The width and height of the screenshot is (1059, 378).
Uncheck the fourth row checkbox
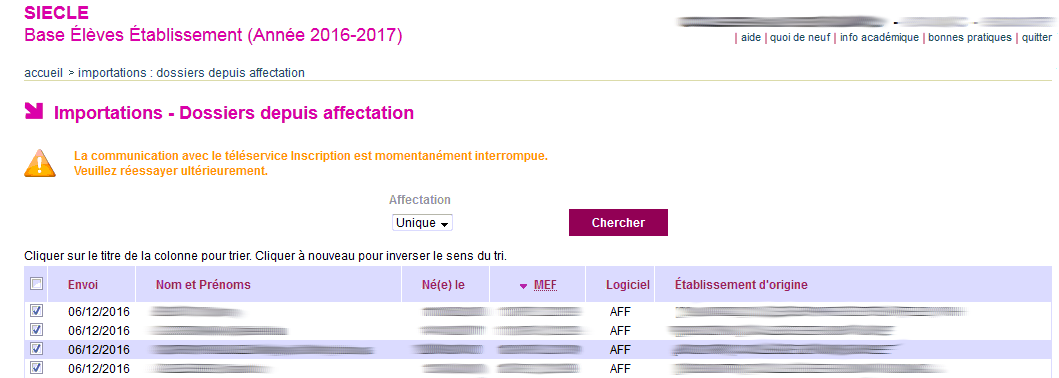tap(36, 368)
